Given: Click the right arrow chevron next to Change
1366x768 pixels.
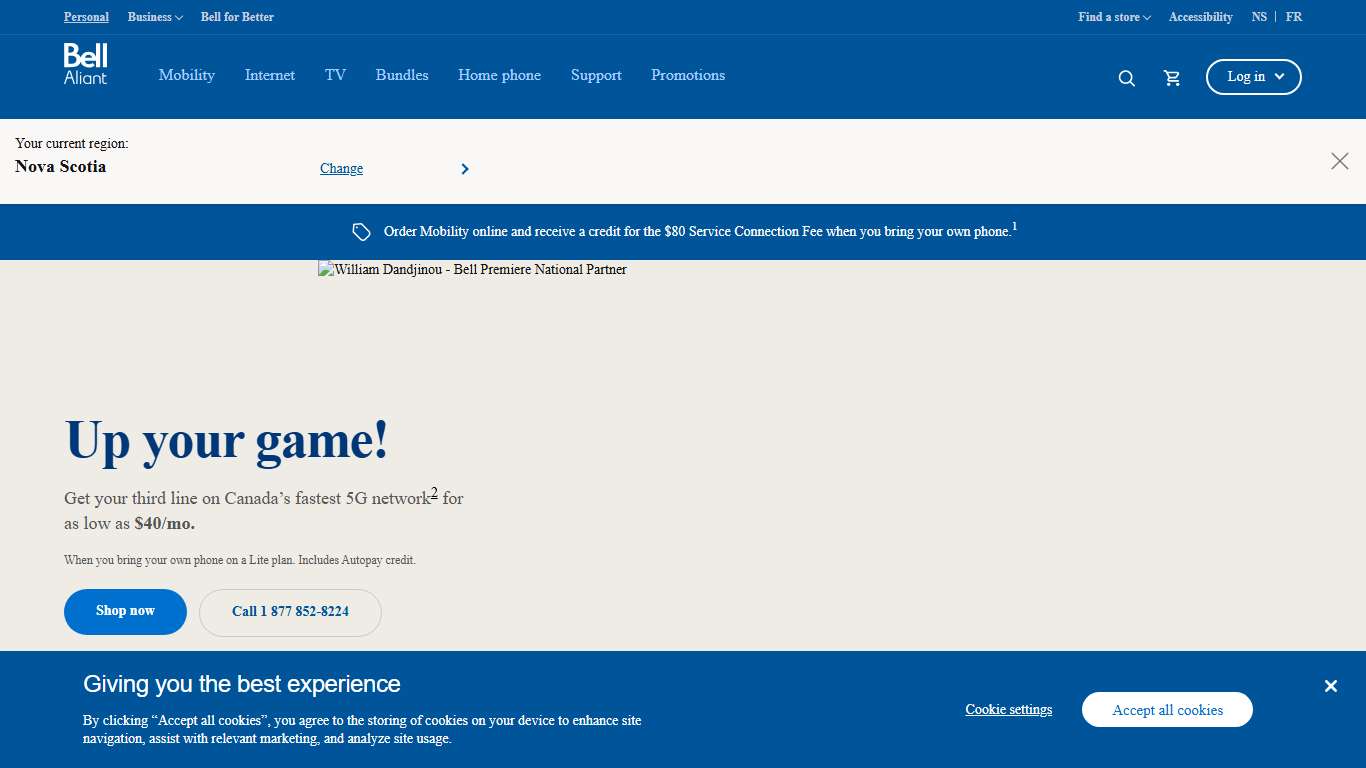Looking at the screenshot, I should [x=464, y=168].
